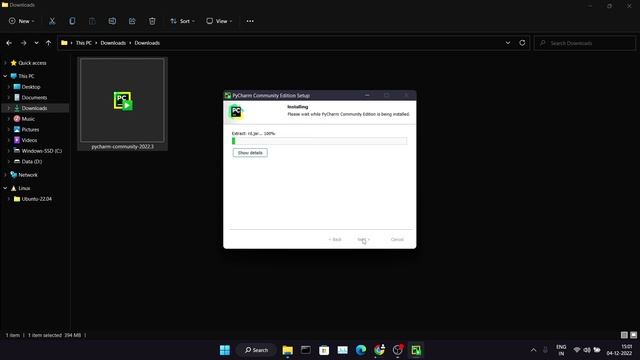Select Linux in the navigation pane
This screenshot has height=360, width=640.
click(24, 188)
